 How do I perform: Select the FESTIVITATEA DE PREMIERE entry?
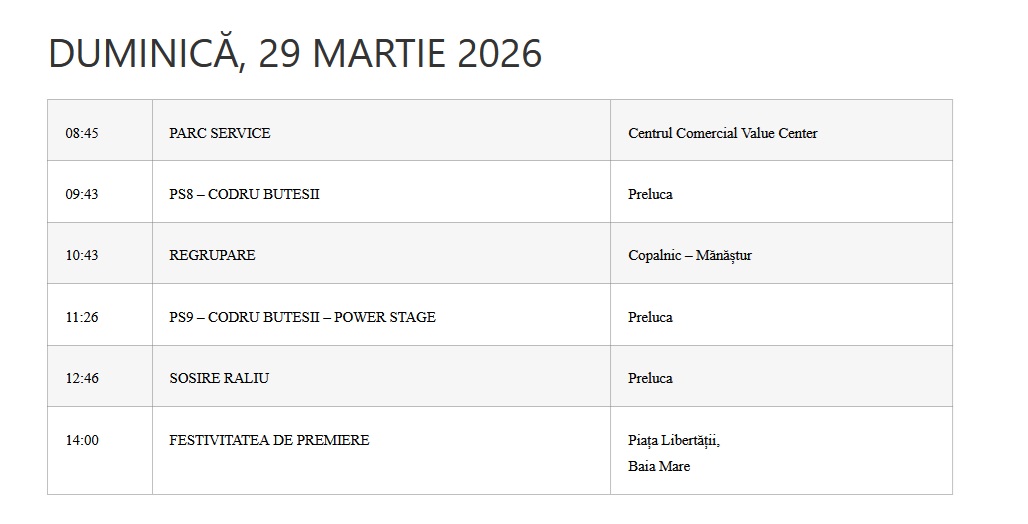click(x=269, y=440)
